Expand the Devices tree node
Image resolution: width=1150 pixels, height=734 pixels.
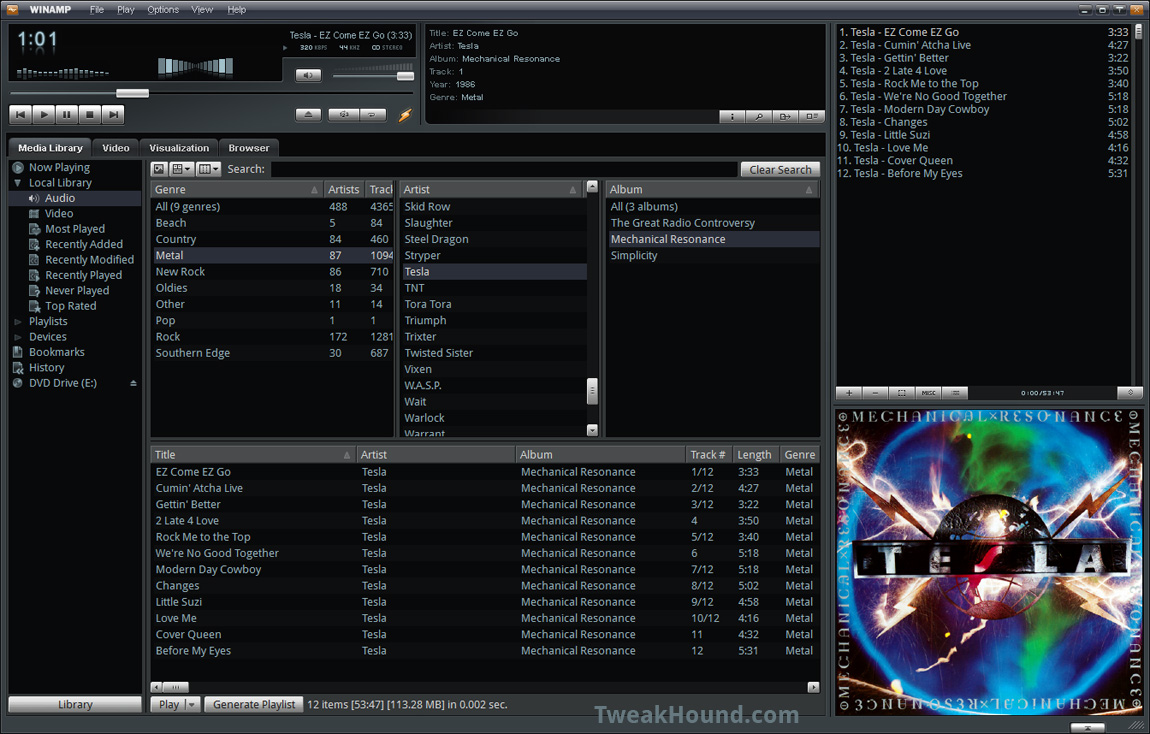pyautogui.click(x=18, y=337)
